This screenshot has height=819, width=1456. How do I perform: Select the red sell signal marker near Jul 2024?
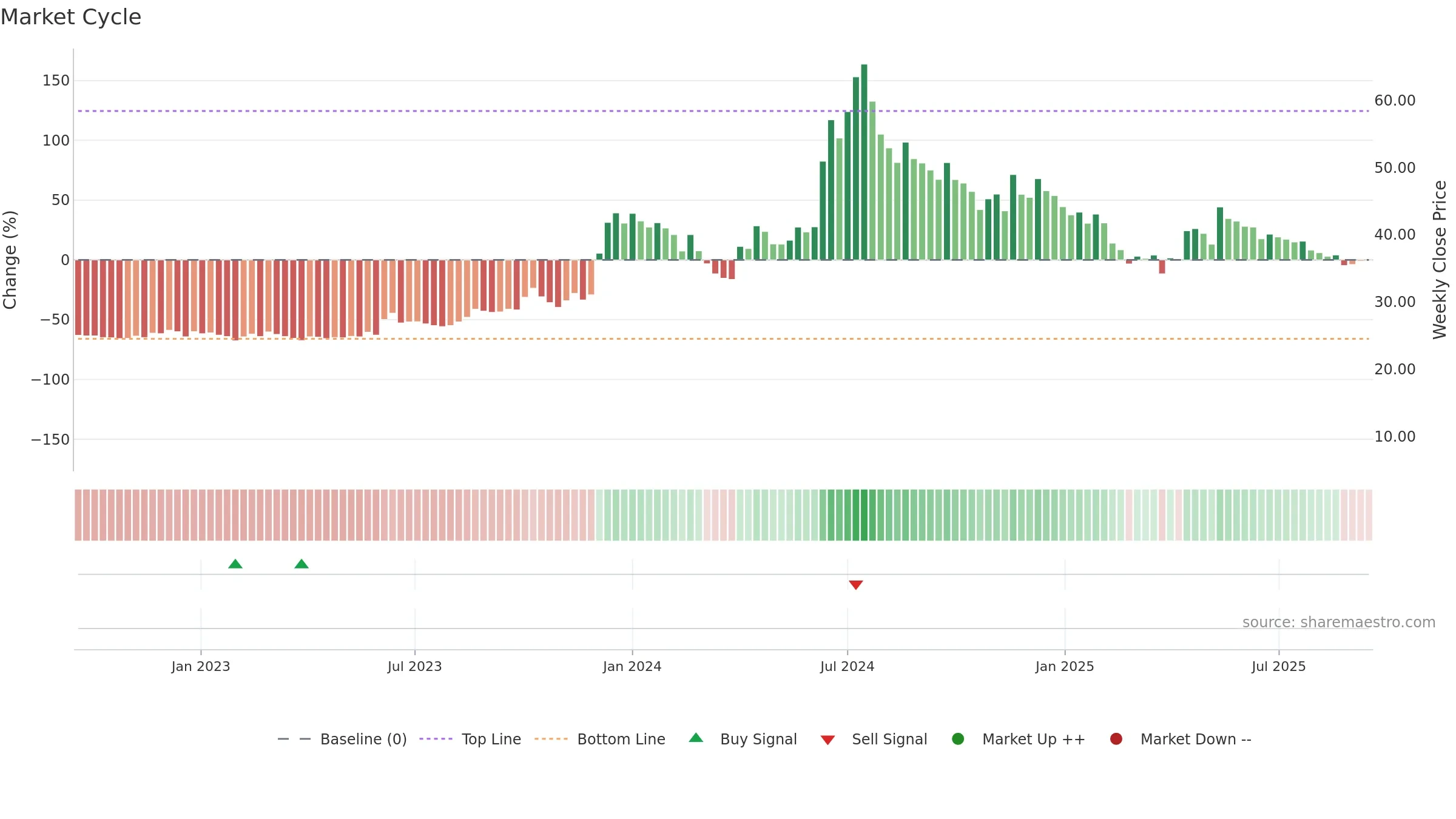pos(856,585)
